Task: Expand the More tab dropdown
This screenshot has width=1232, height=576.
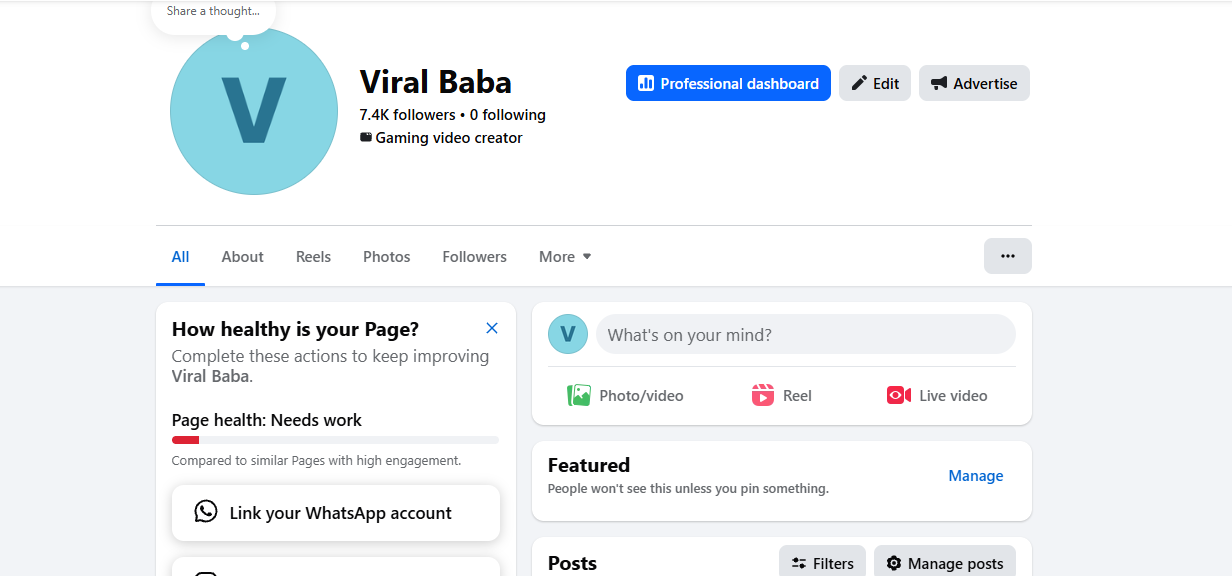Action: [x=565, y=257]
